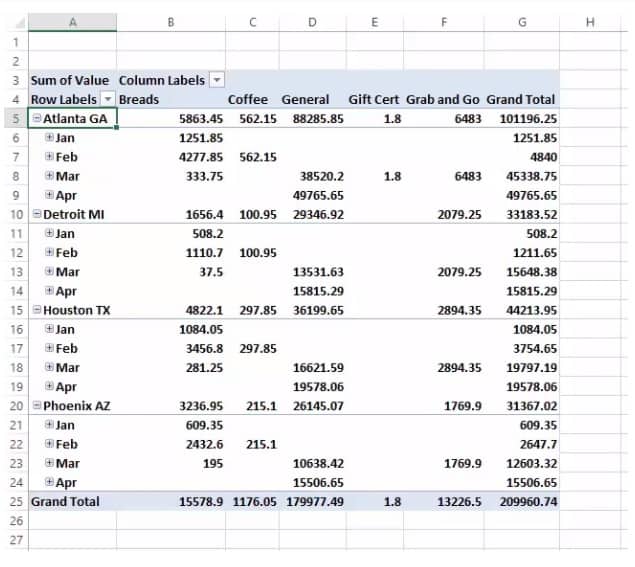Image resolution: width=635 pixels, height=567 pixels.
Task: Select column E header
Action: tap(375, 22)
